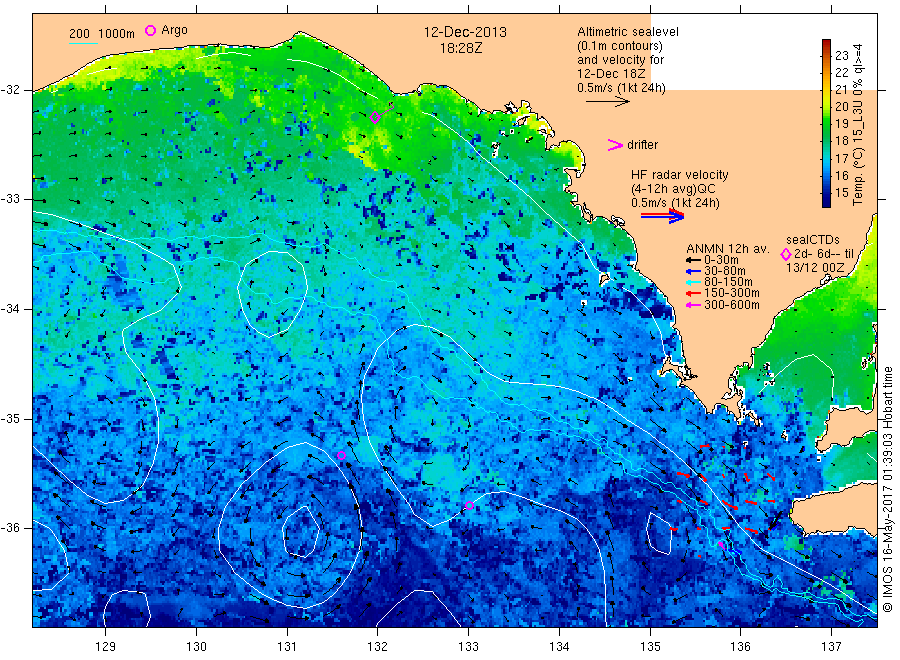Click the temperature color bar
The width and height of the screenshot is (900, 660).
click(x=826, y=123)
